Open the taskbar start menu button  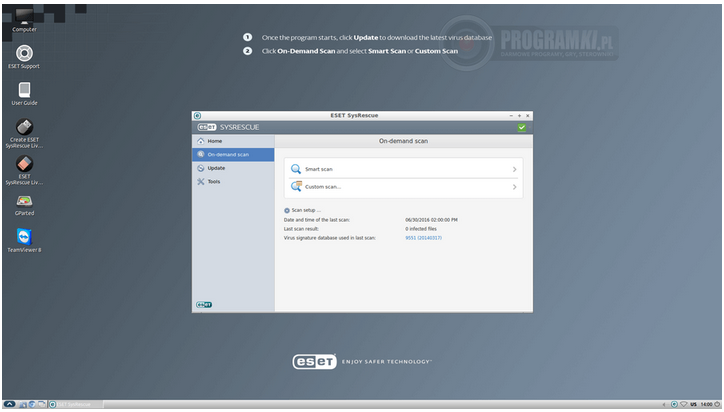[x=9, y=404]
